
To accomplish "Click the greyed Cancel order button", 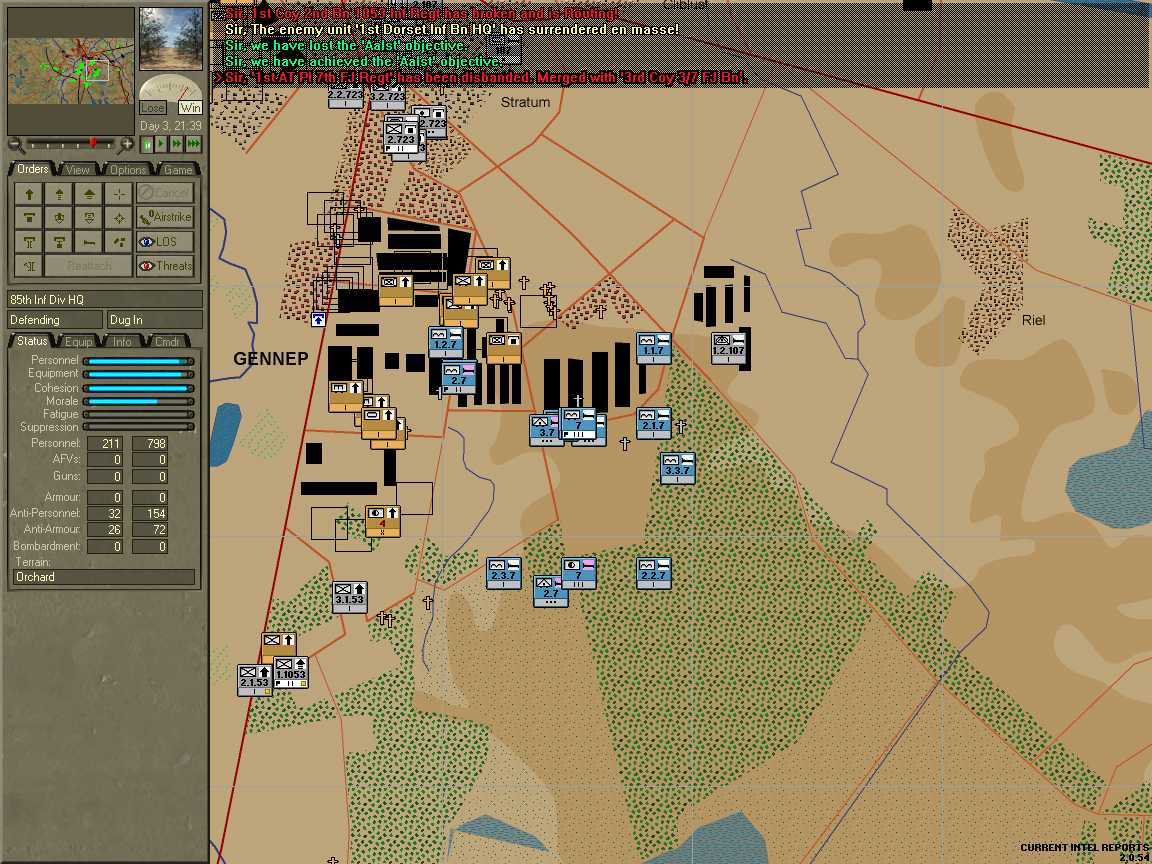I will (165, 193).
